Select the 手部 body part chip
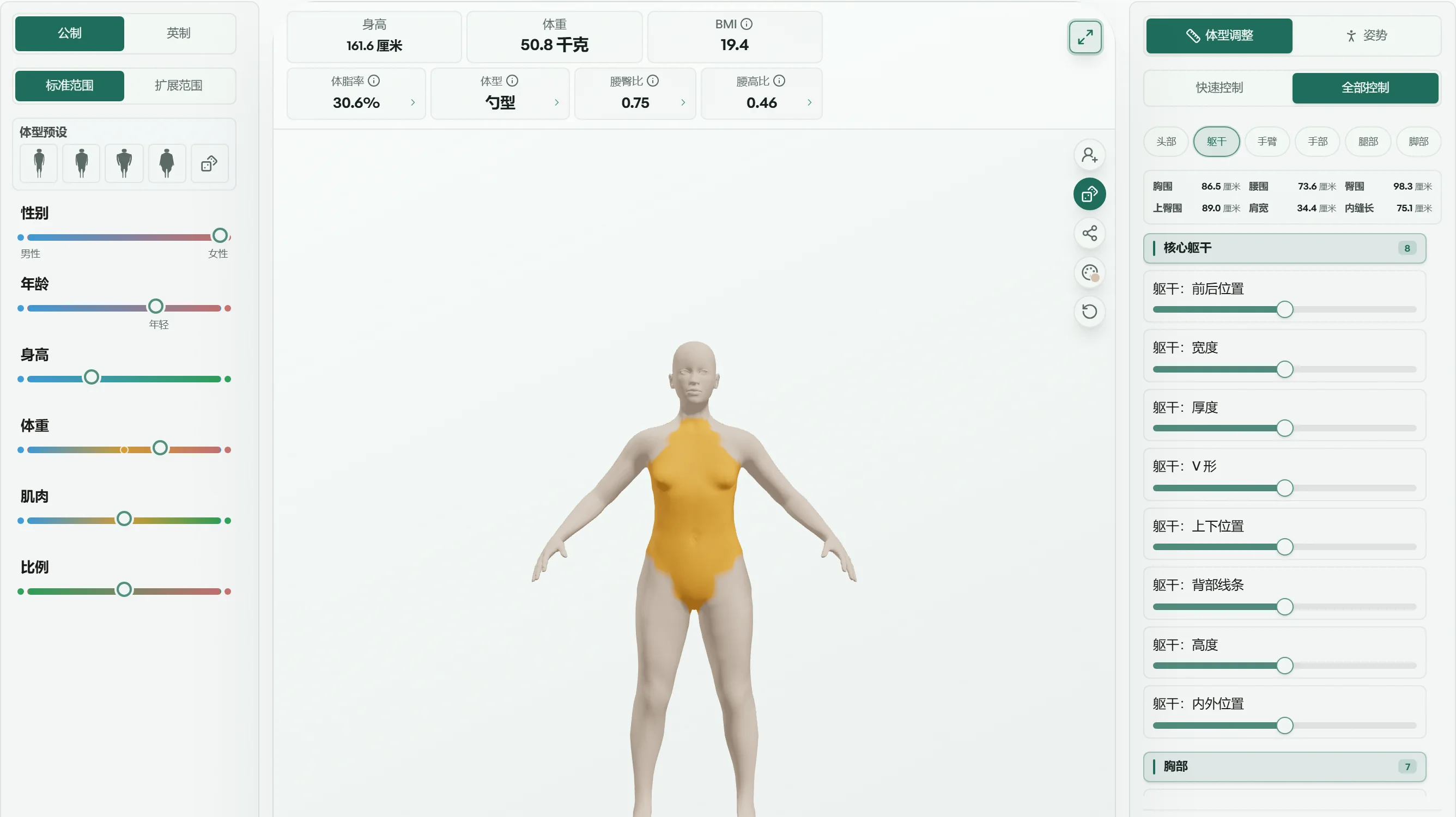Image resolution: width=1456 pixels, height=817 pixels. point(1318,141)
